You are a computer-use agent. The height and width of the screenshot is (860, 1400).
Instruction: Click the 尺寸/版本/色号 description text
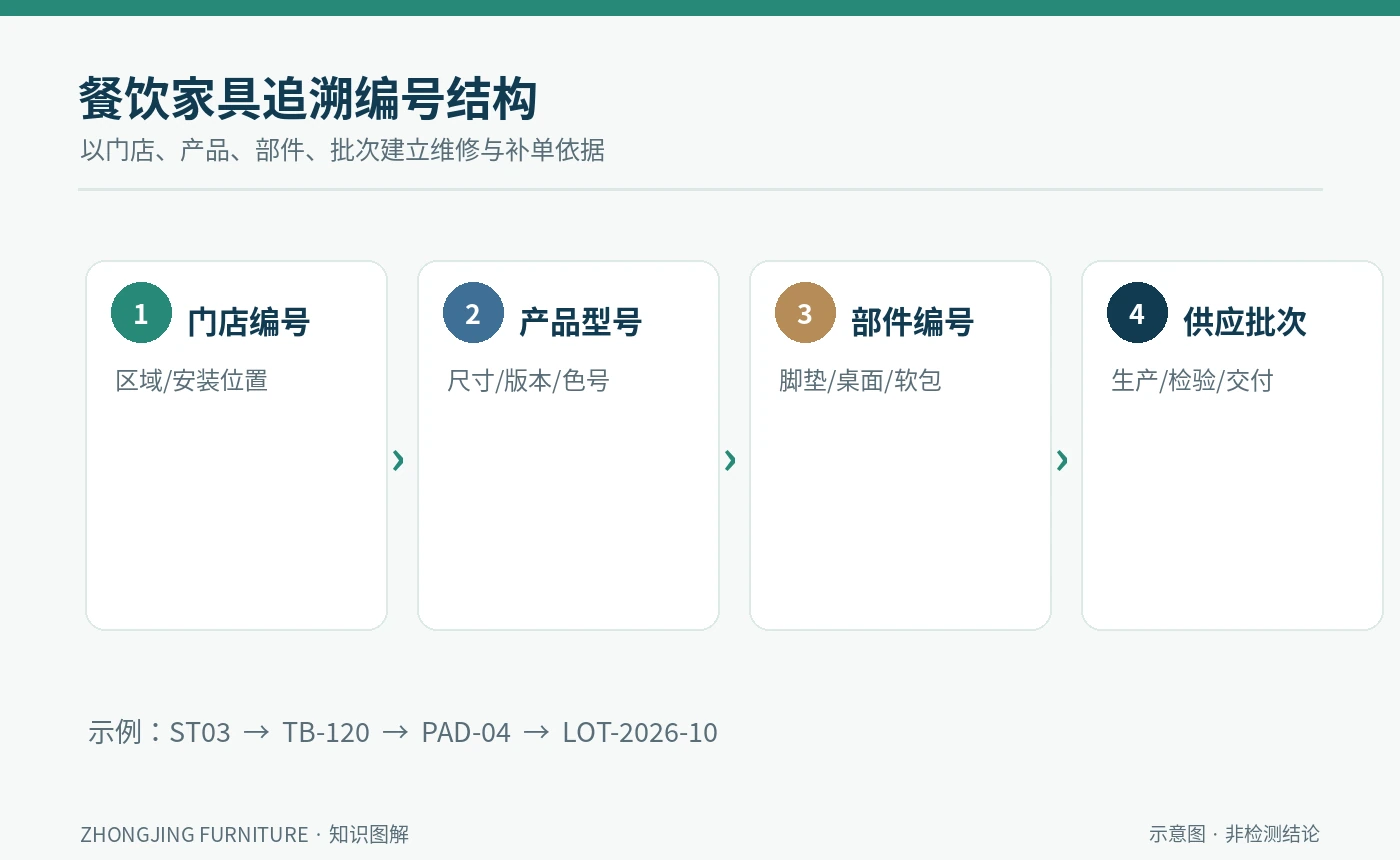click(x=528, y=381)
